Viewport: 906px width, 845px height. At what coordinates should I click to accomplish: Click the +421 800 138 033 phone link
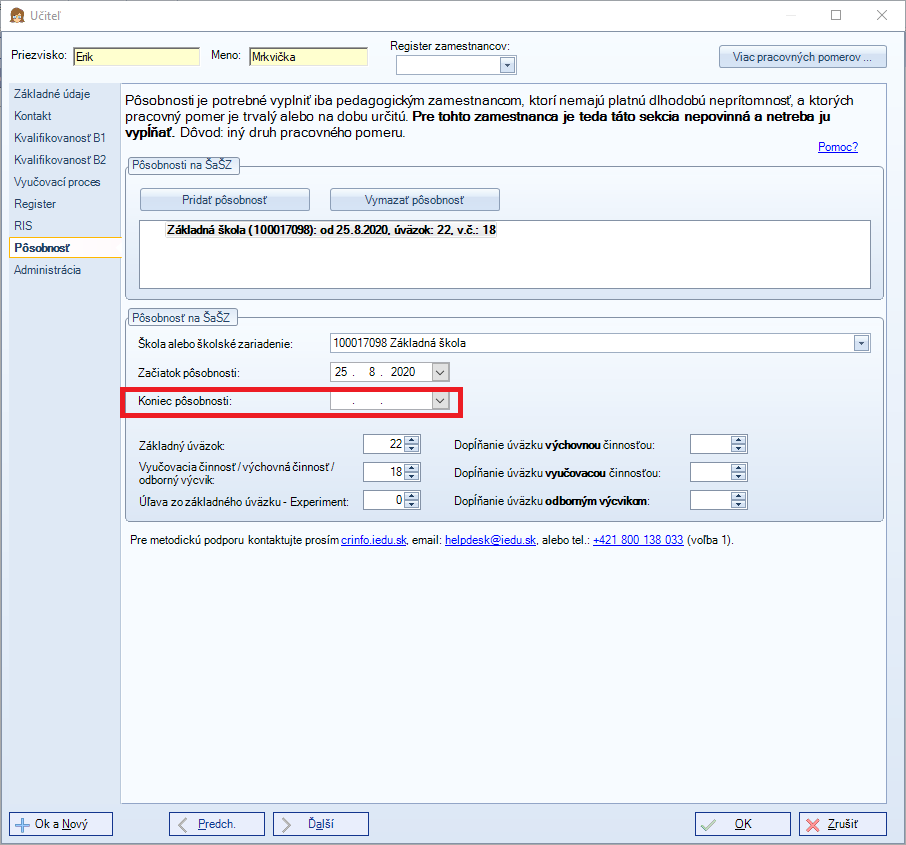tap(638, 540)
